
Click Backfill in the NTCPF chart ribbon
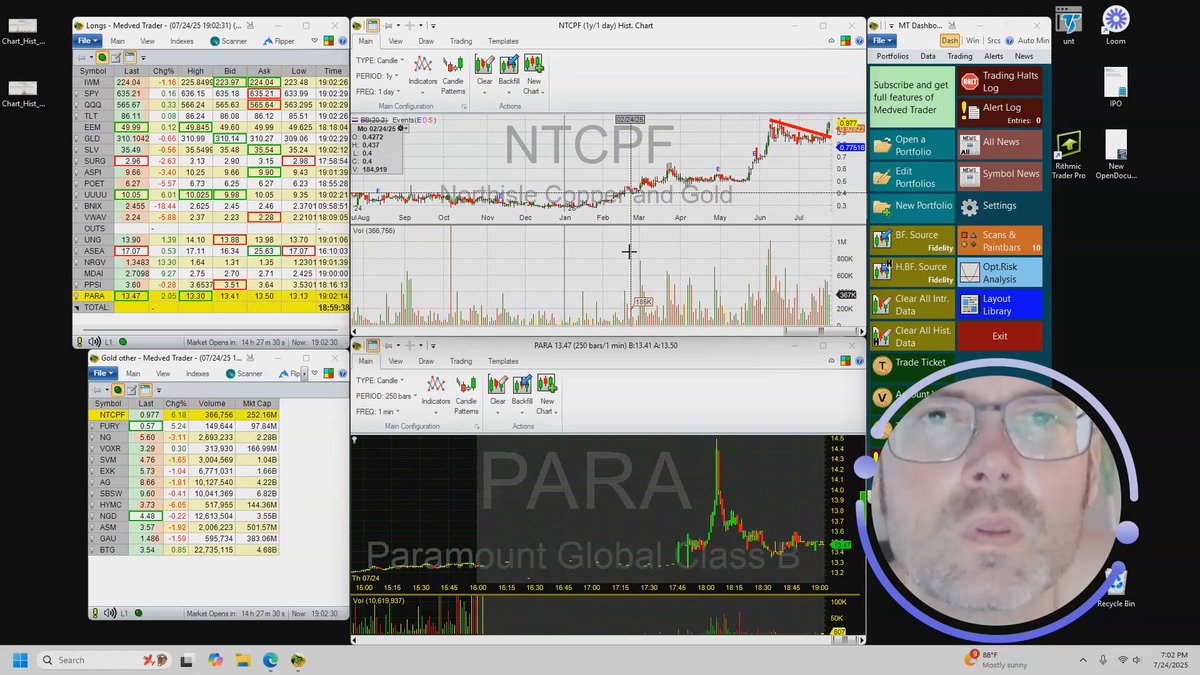pos(509,72)
